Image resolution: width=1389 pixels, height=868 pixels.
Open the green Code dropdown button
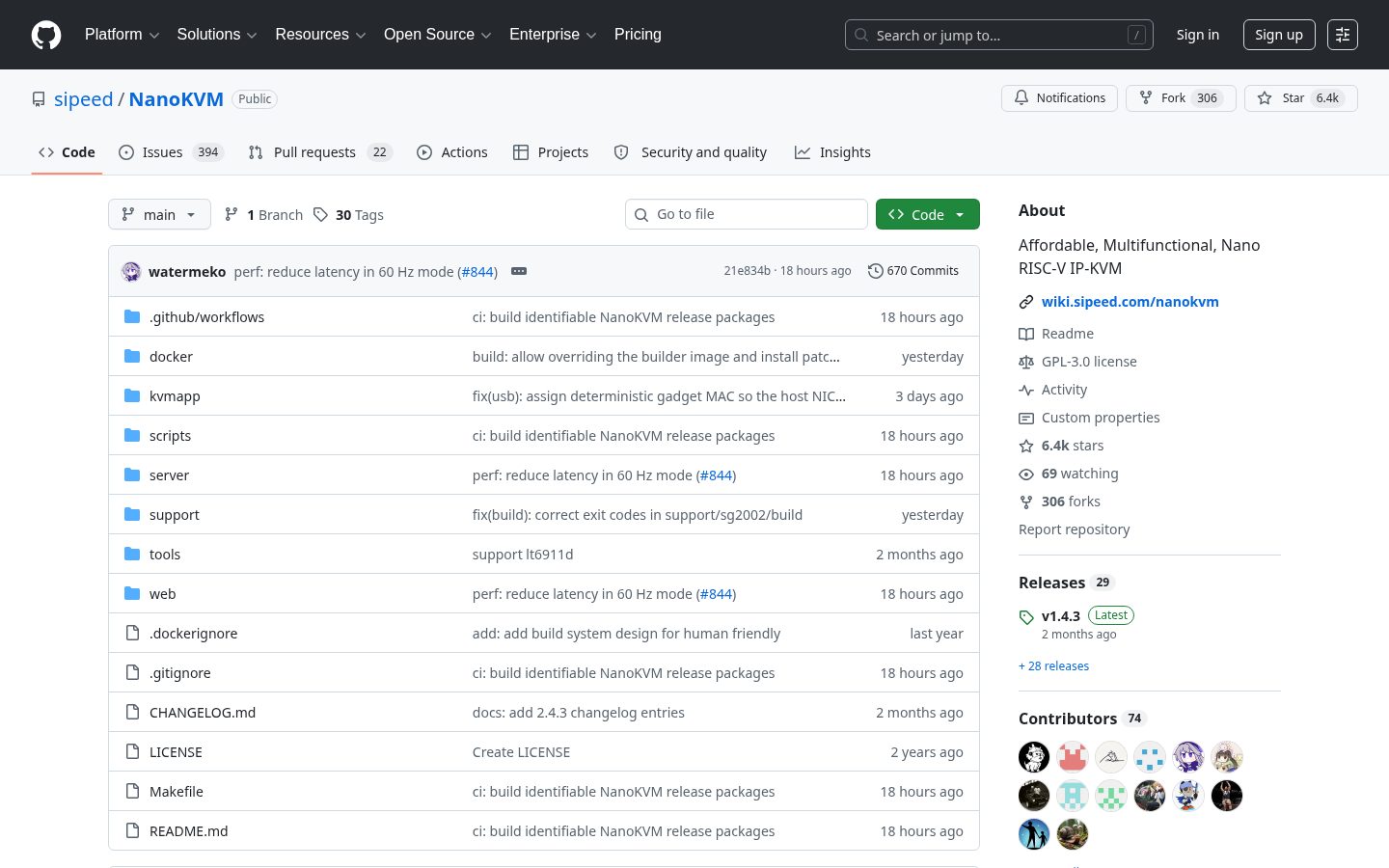(x=928, y=214)
